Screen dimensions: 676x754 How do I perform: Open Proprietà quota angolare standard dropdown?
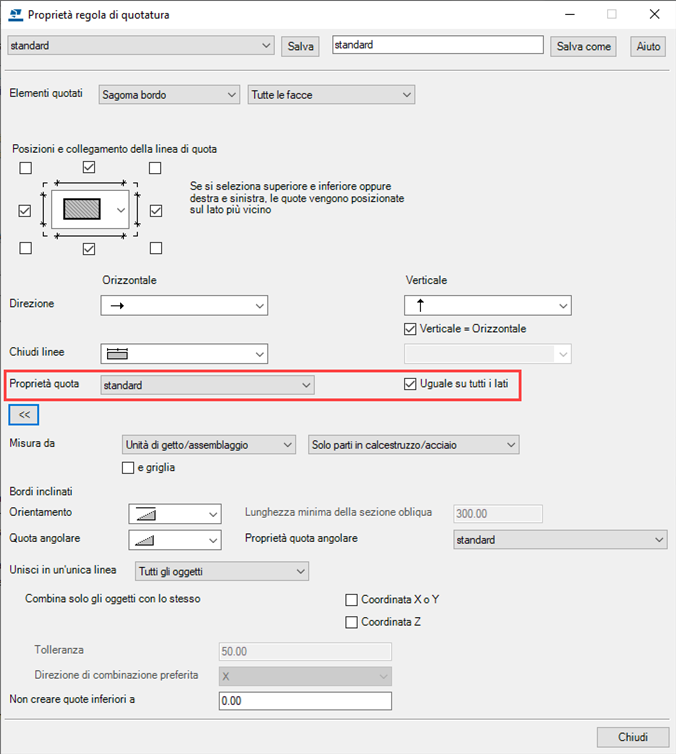click(x=560, y=540)
